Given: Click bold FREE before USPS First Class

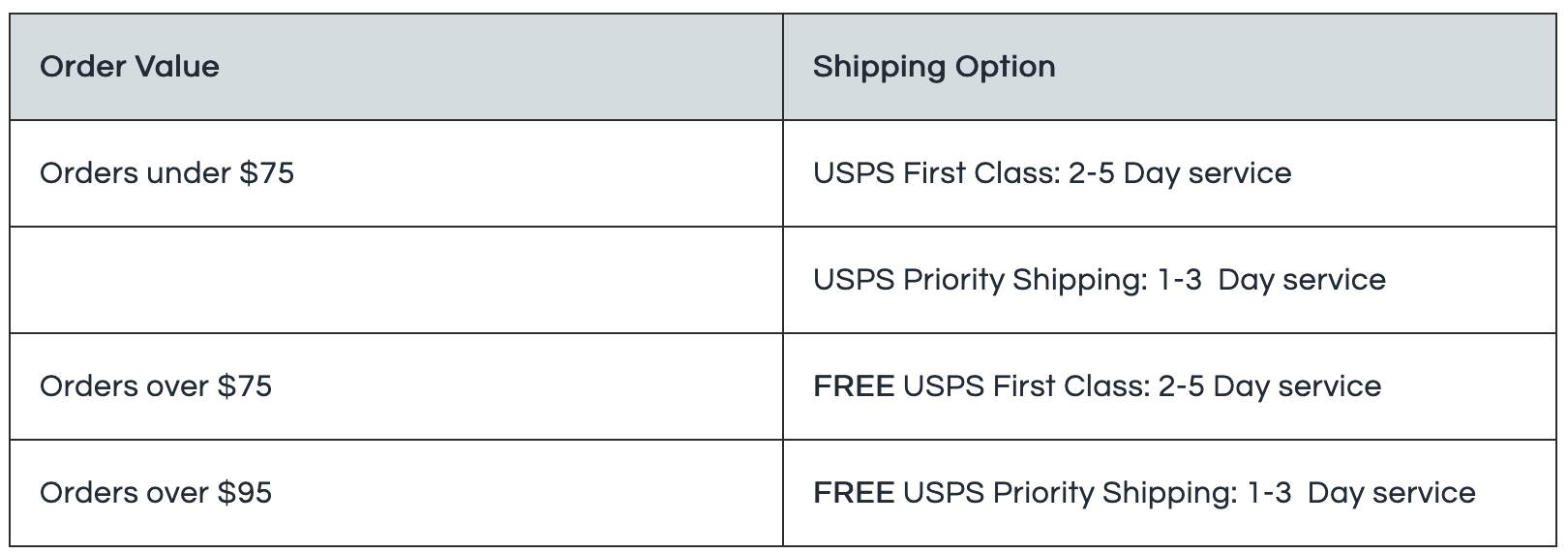Looking at the screenshot, I should [x=854, y=386].
